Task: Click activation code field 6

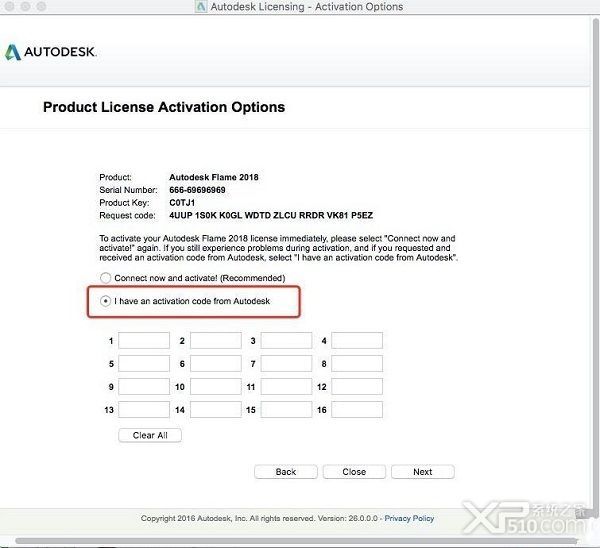Action: coord(216,363)
